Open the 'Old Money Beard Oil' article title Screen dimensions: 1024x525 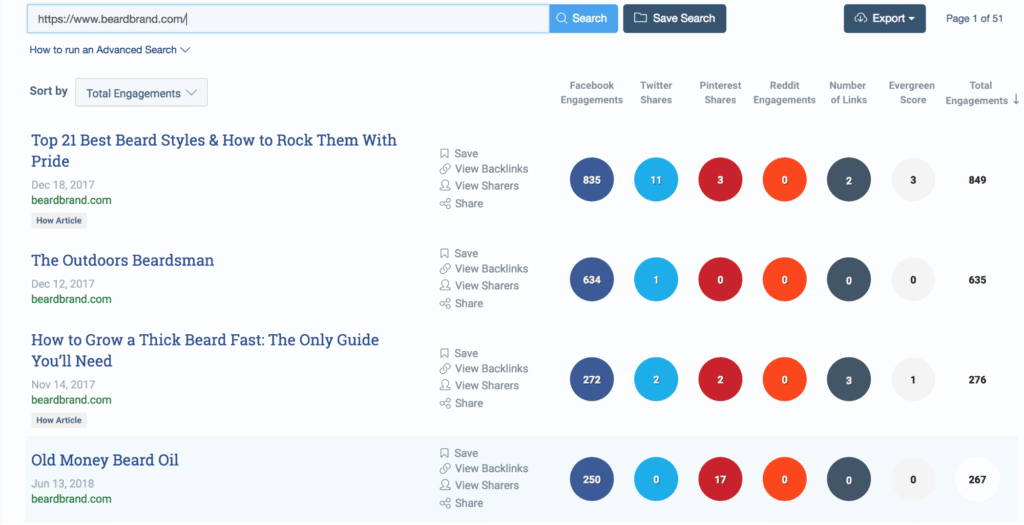coord(105,461)
